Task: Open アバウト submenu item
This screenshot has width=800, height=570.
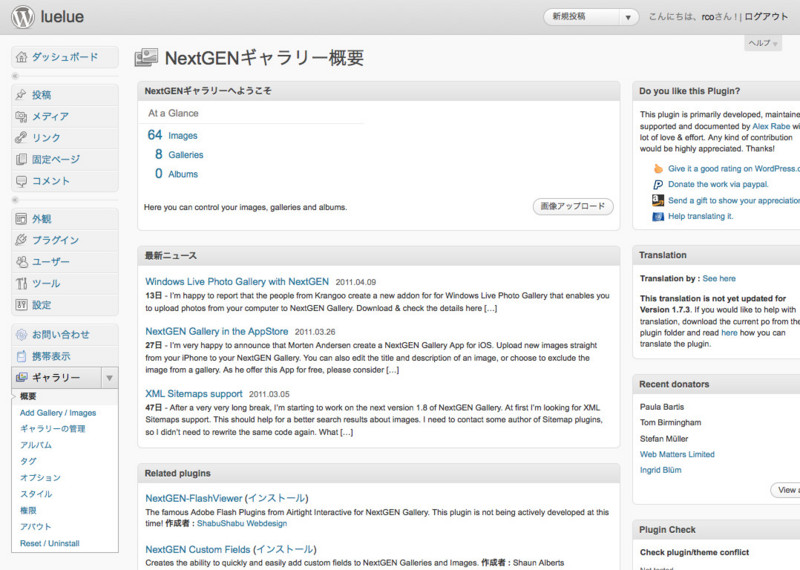Action: [x=36, y=527]
